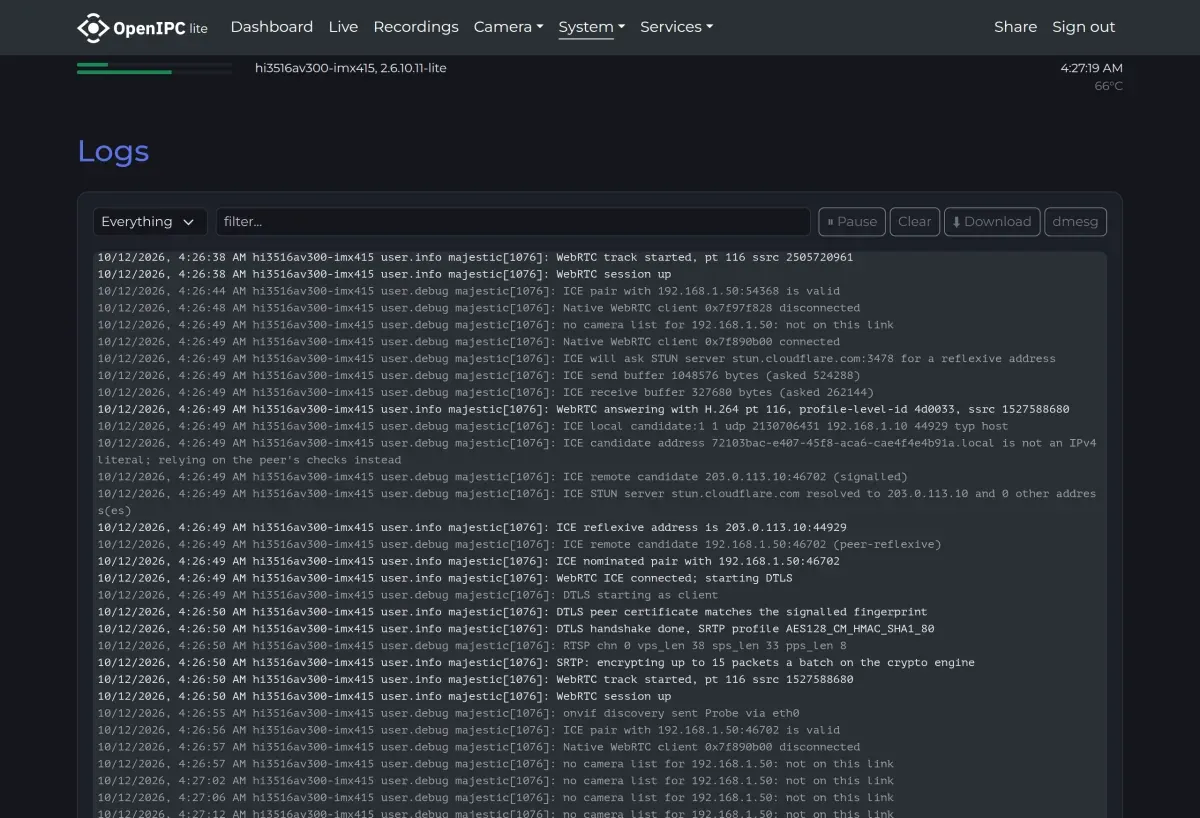Image resolution: width=1200 pixels, height=818 pixels.
Task: Clear the log output
Action: (914, 222)
